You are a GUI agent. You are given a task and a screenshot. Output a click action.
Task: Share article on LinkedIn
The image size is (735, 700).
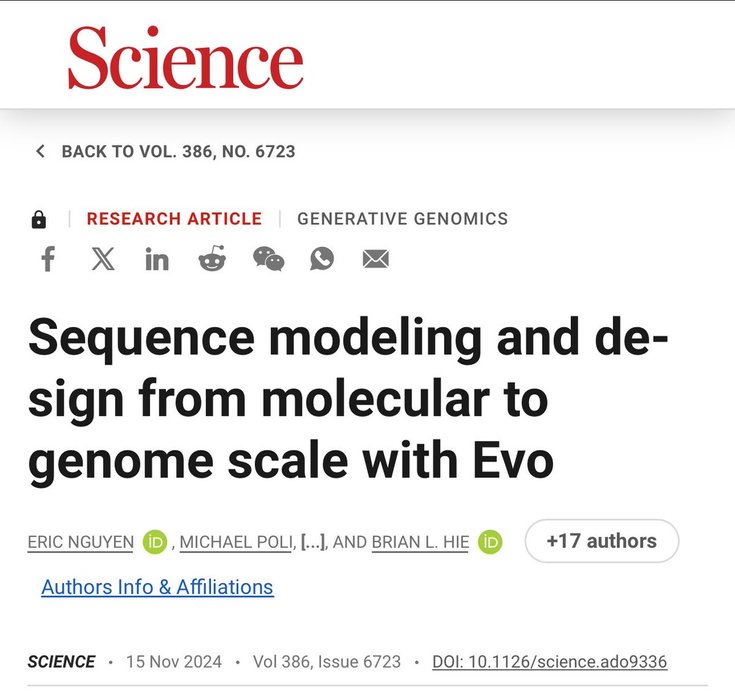point(157,260)
